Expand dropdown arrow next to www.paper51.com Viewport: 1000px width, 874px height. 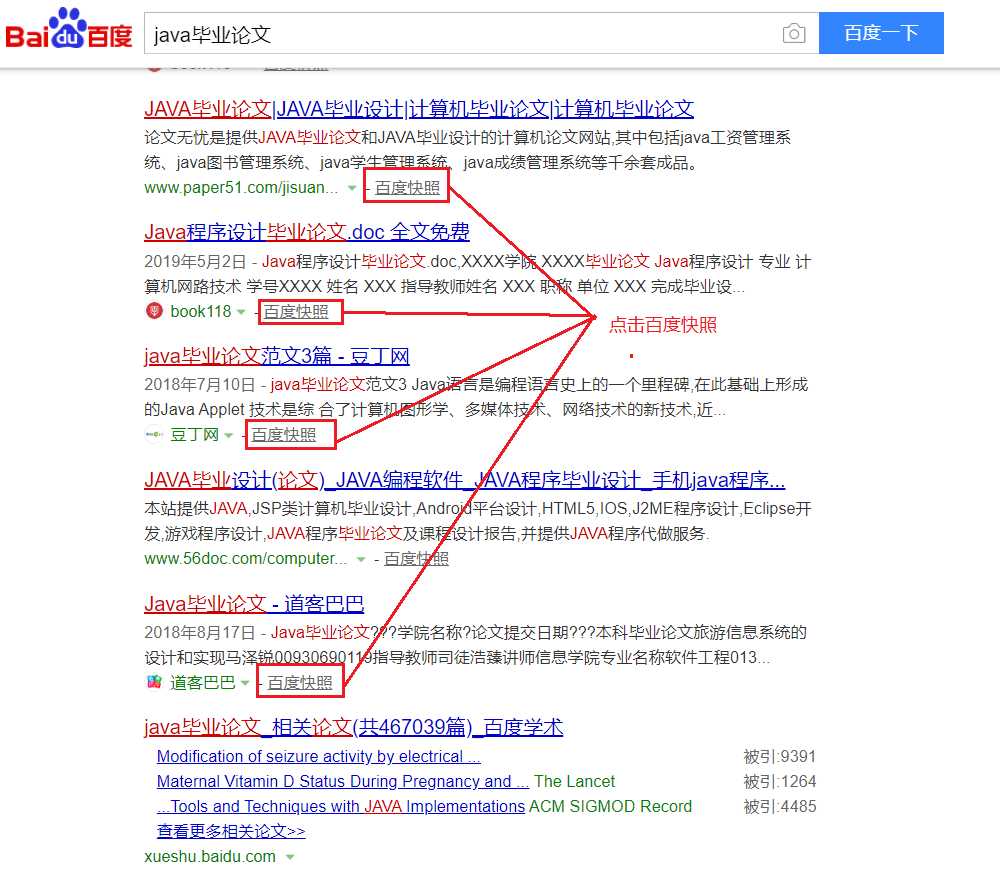tap(352, 188)
